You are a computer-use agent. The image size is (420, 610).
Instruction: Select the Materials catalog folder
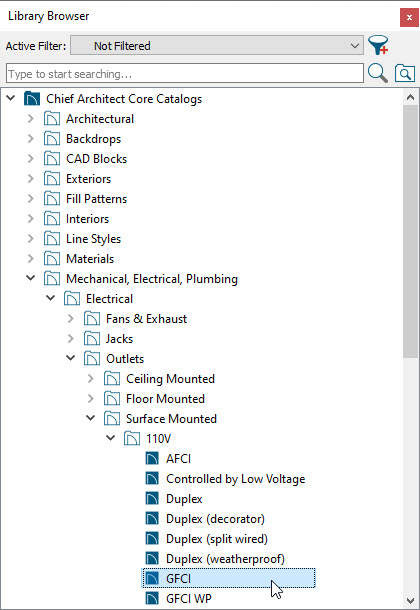click(x=90, y=258)
